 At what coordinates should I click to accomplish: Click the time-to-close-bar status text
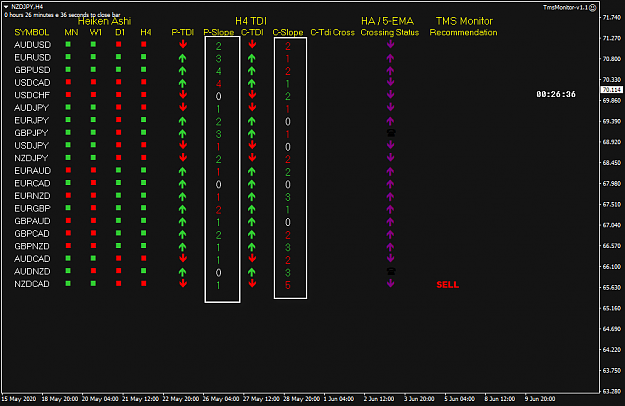pos(63,15)
